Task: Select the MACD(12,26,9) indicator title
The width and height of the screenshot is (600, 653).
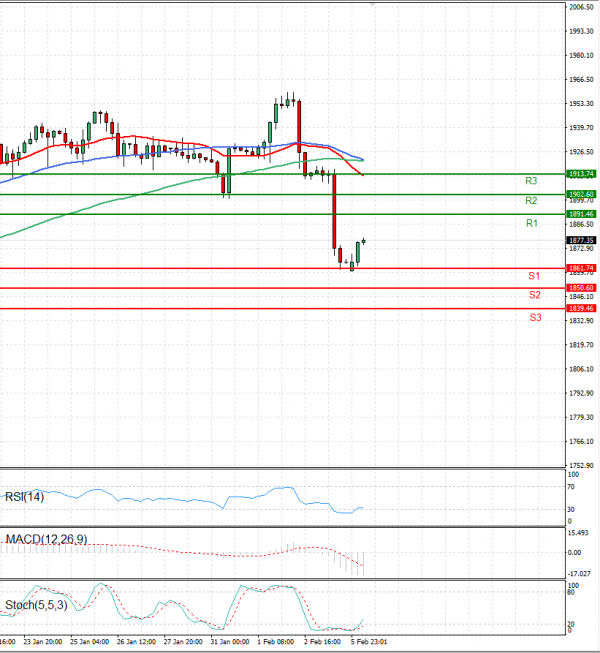Action: pyautogui.click(x=46, y=539)
